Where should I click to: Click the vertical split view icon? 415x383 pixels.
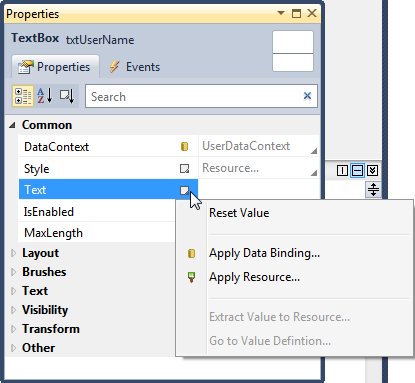pos(342,171)
